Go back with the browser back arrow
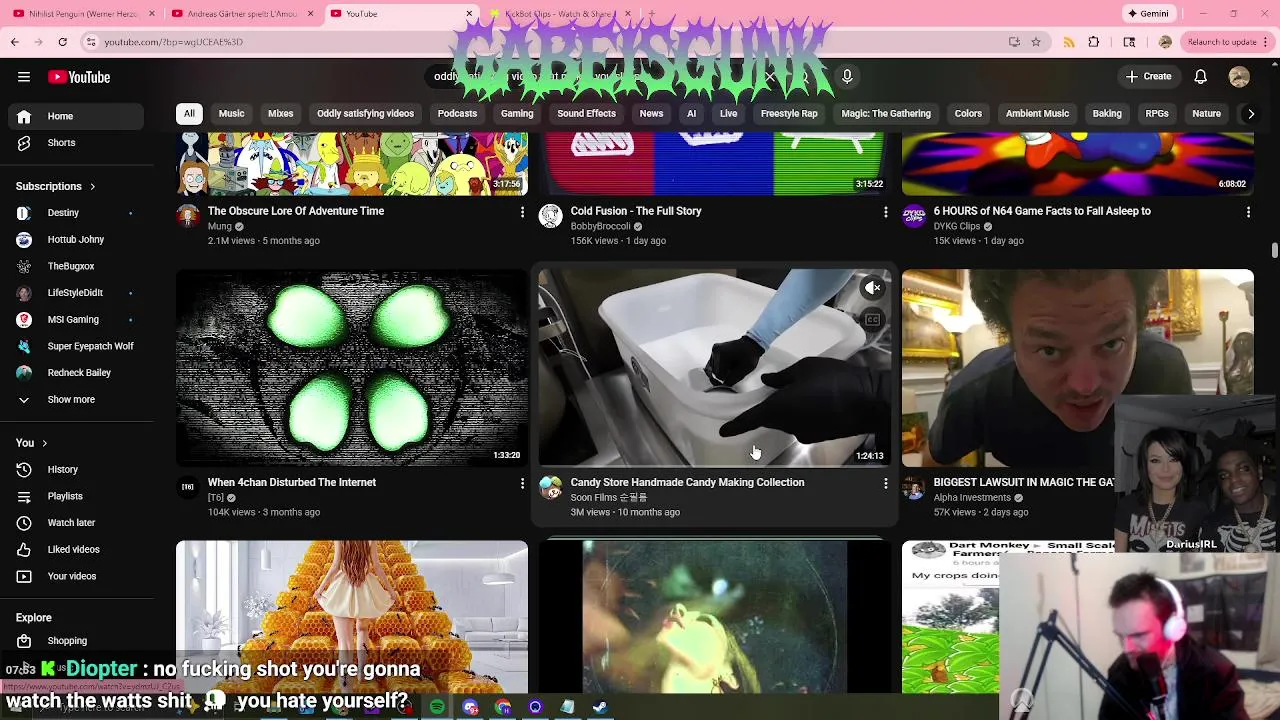 pyautogui.click(x=15, y=42)
